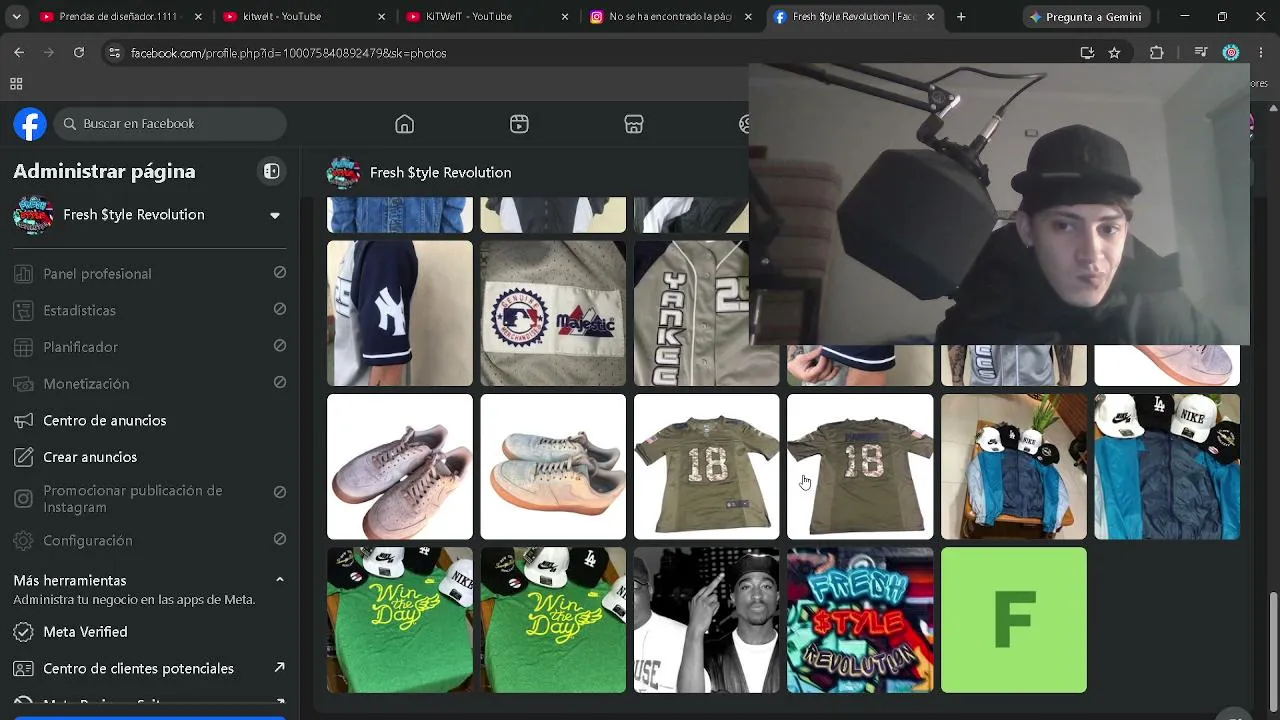Close the Prendas de diseñador tab

click(x=197, y=17)
